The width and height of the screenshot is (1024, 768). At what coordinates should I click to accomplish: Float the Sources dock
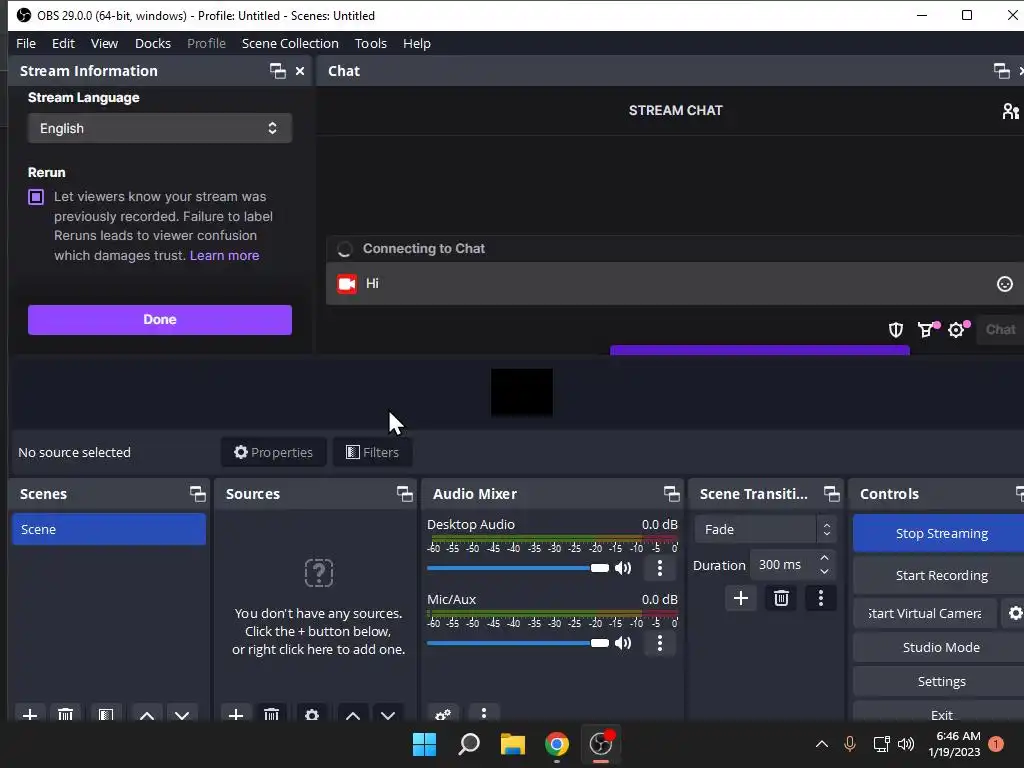point(404,494)
